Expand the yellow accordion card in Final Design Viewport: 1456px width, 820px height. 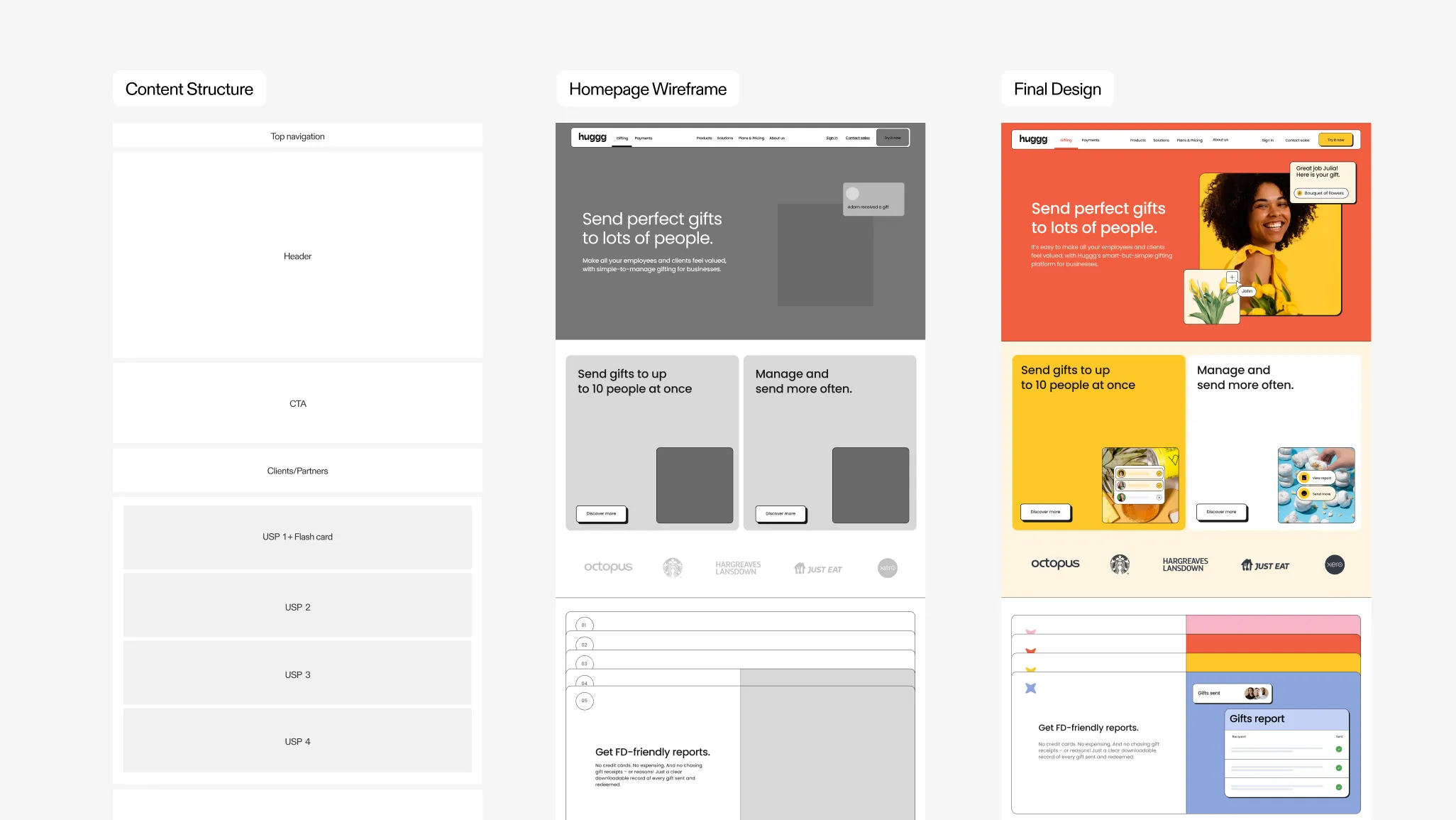tap(1186, 663)
